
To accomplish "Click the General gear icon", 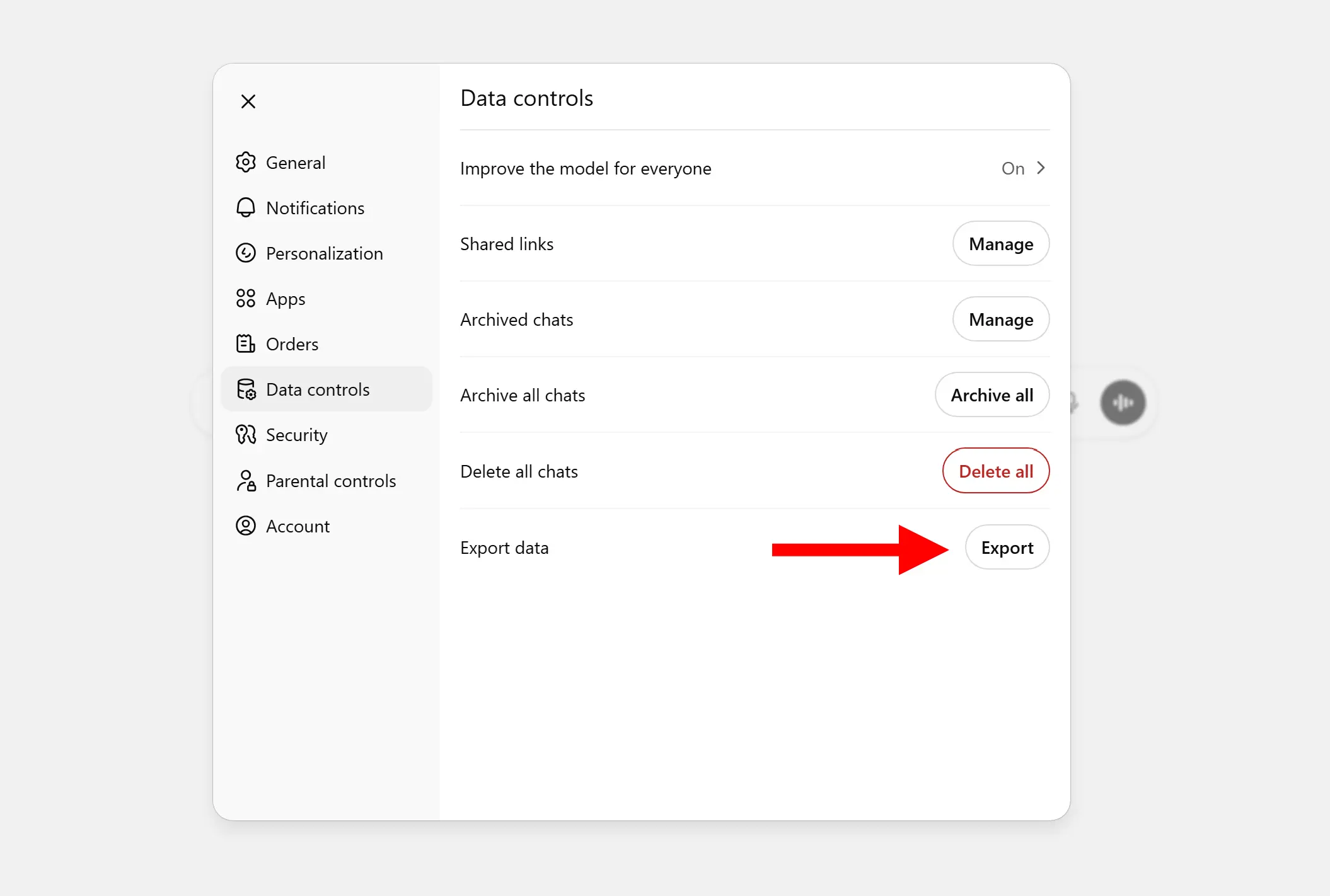I will click(x=245, y=163).
